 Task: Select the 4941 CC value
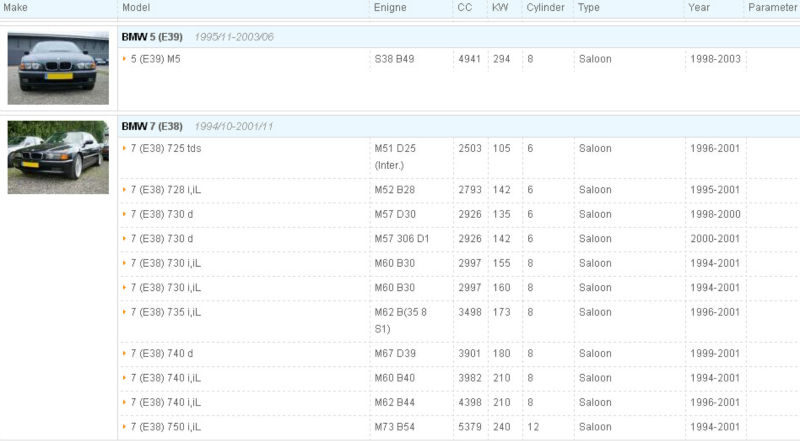pos(469,59)
